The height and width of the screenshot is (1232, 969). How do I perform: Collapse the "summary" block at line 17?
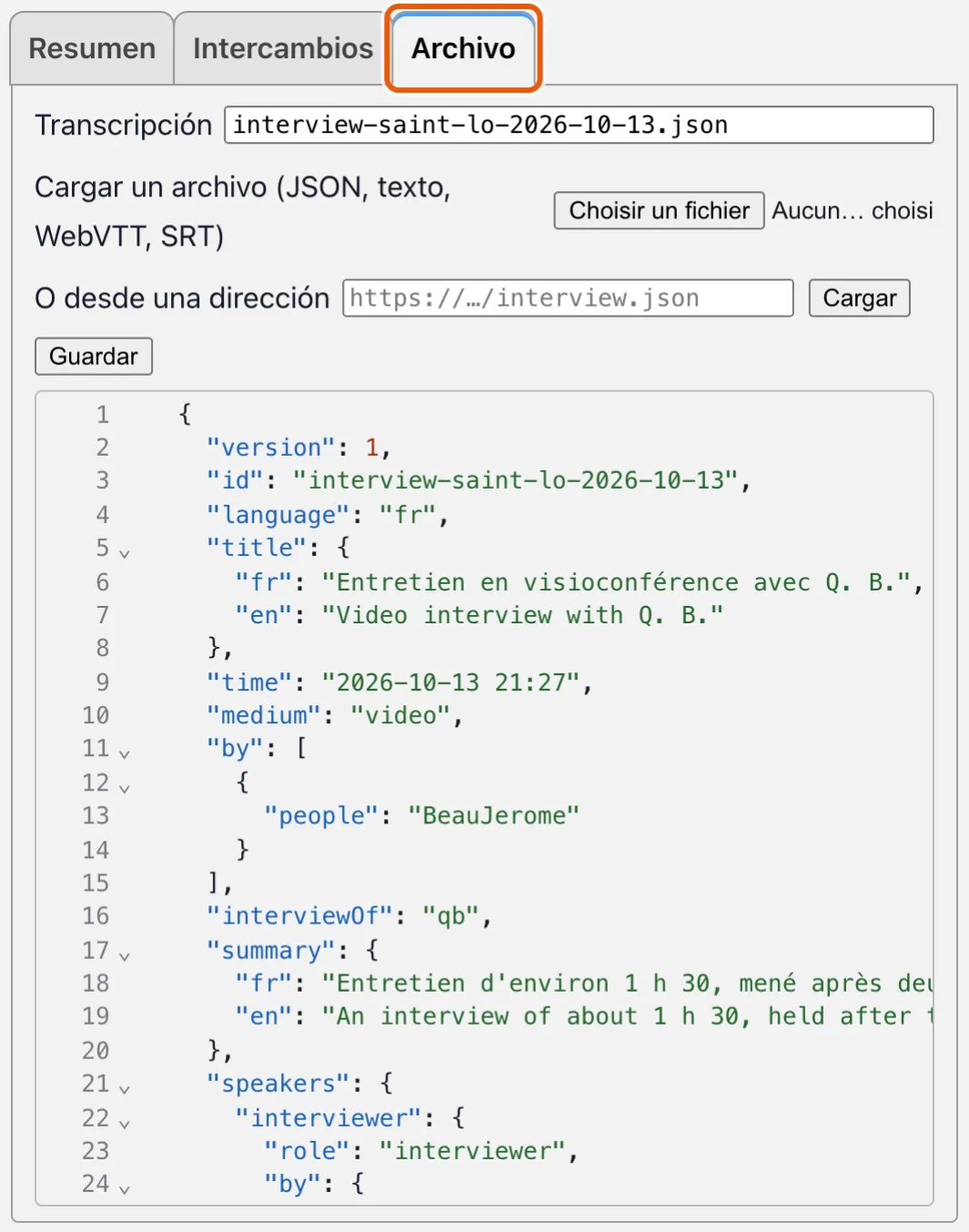125,955
